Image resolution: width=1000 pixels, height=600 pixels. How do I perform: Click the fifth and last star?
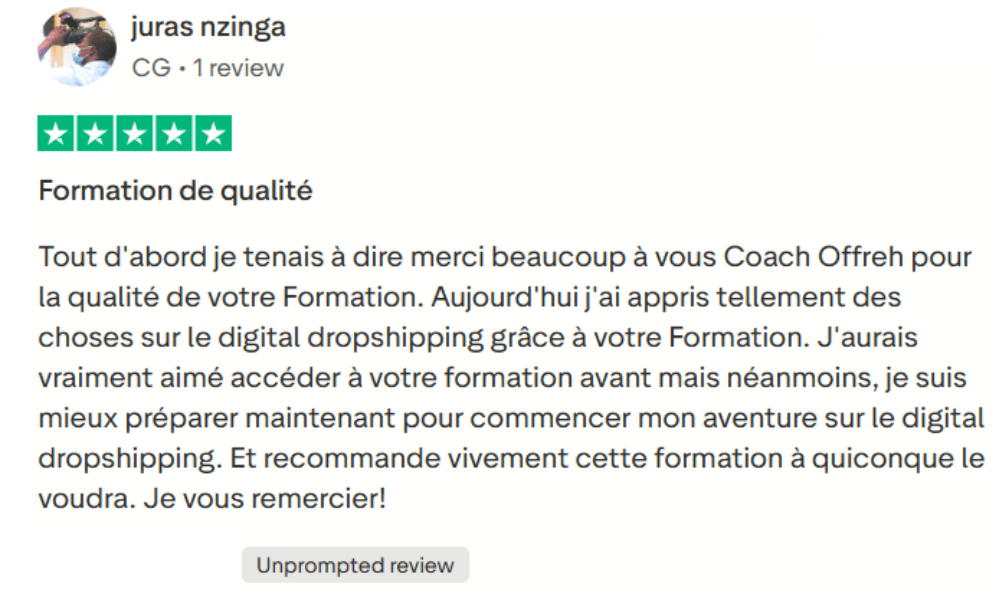212,134
